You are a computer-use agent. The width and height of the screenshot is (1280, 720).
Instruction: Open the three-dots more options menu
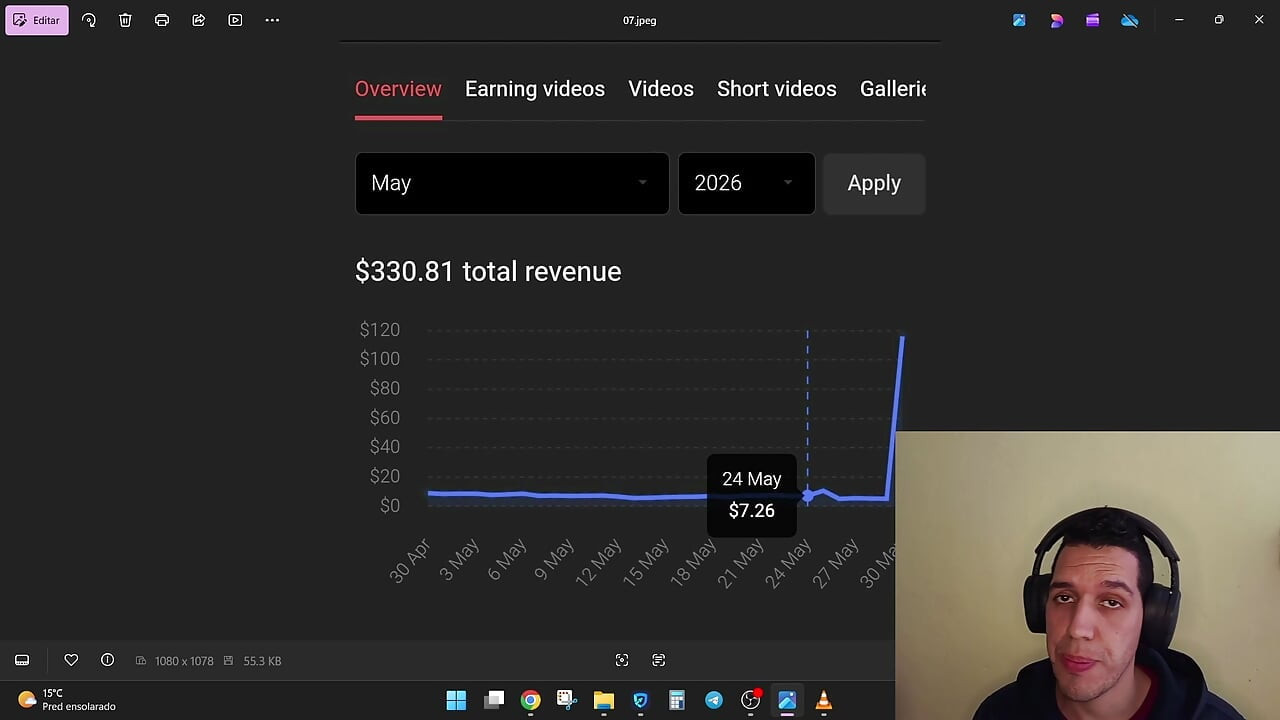(x=272, y=20)
